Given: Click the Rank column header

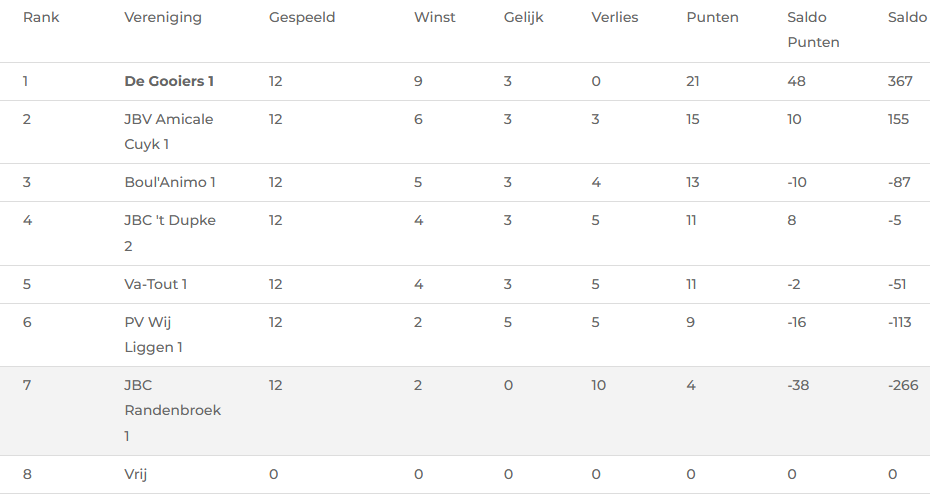Looking at the screenshot, I should coord(41,17).
